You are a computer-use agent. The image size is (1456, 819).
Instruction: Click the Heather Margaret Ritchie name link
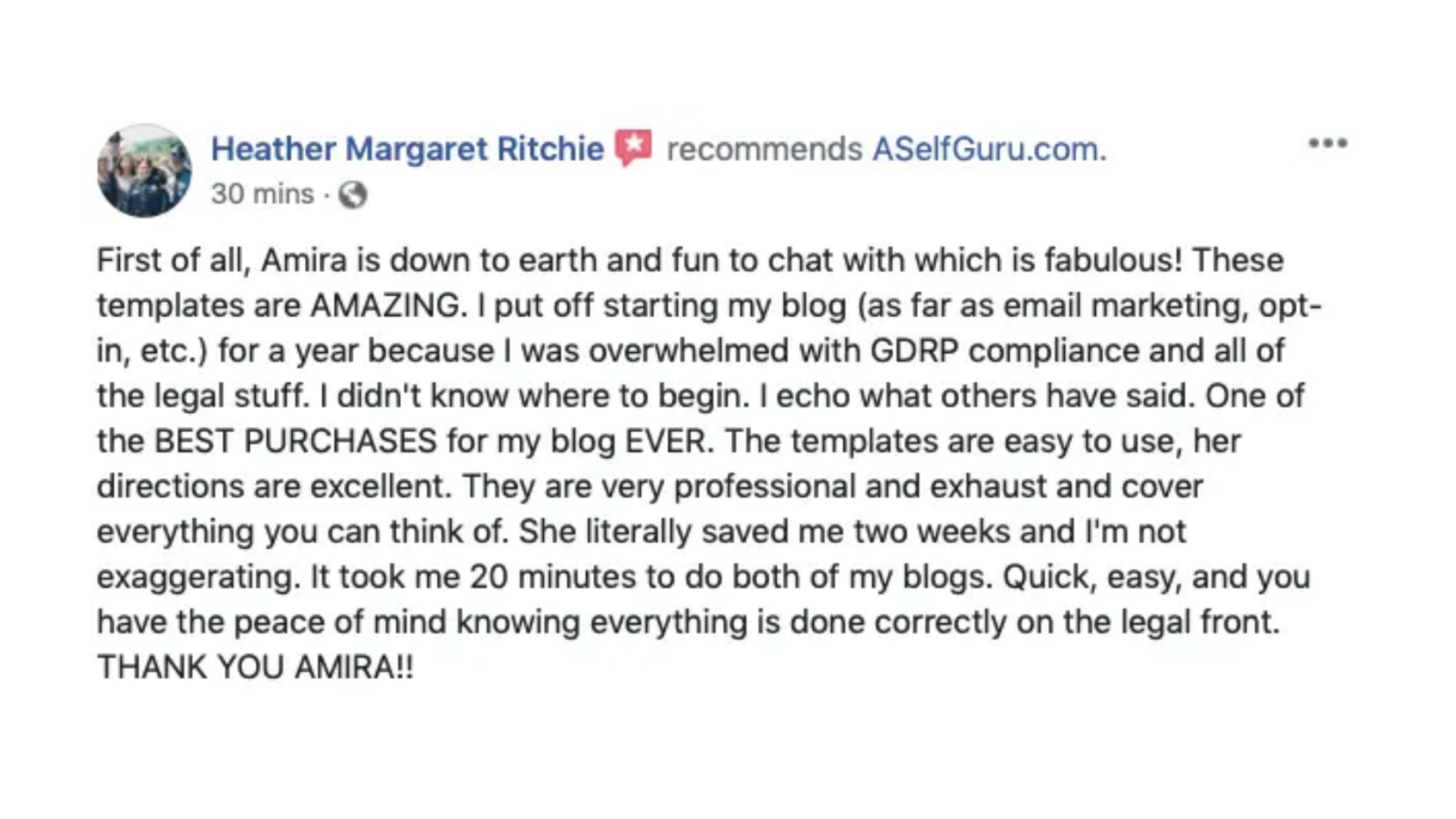407,149
